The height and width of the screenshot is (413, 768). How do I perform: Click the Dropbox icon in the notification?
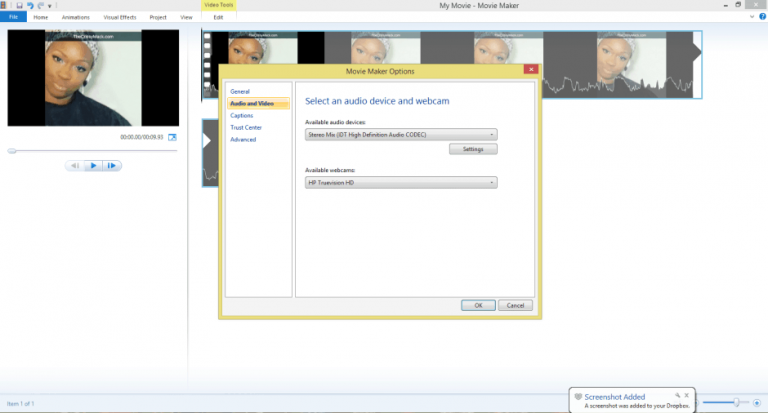[x=578, y=397]
